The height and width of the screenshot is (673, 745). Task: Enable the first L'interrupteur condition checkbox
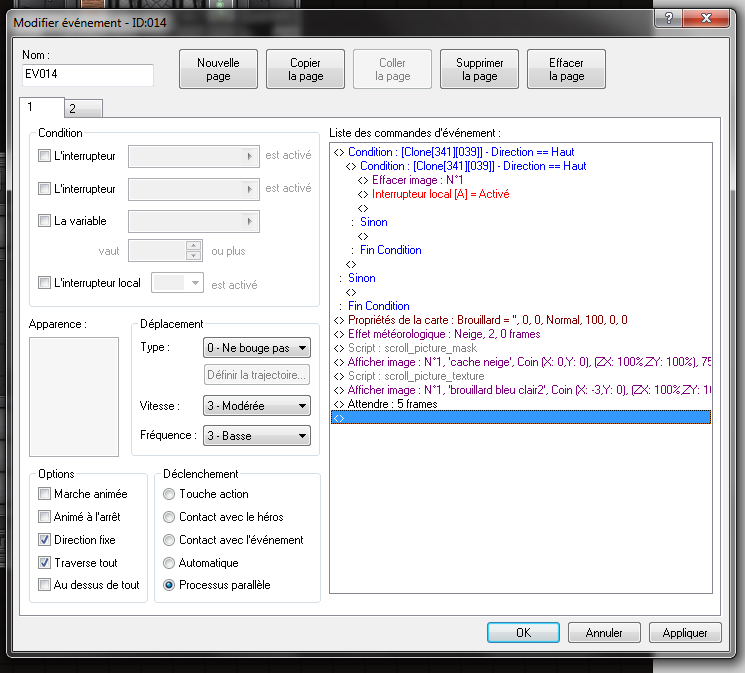click(x=44, y=155)
